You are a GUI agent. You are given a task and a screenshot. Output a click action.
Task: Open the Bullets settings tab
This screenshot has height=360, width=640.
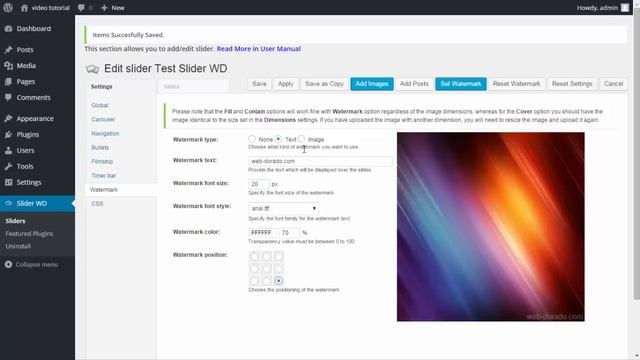coord(100,147)
